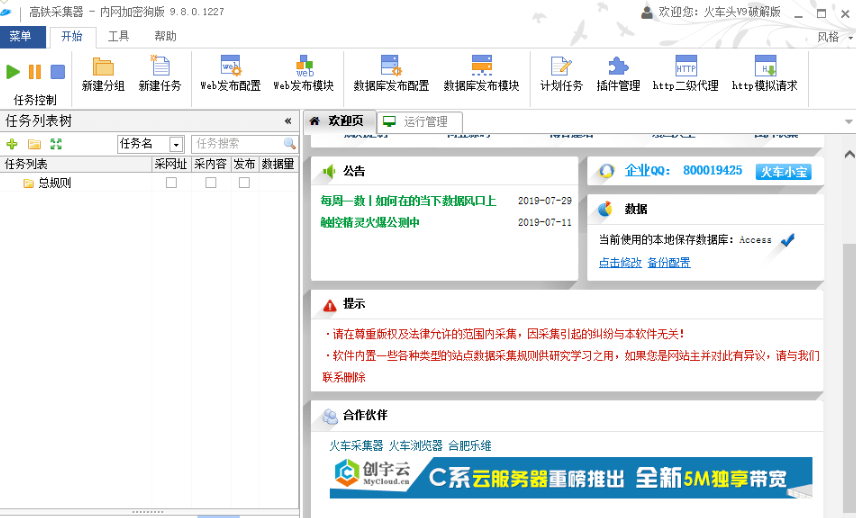Click 任务控制 group label
The image size is (856, 518).
(x=35, y=100)
